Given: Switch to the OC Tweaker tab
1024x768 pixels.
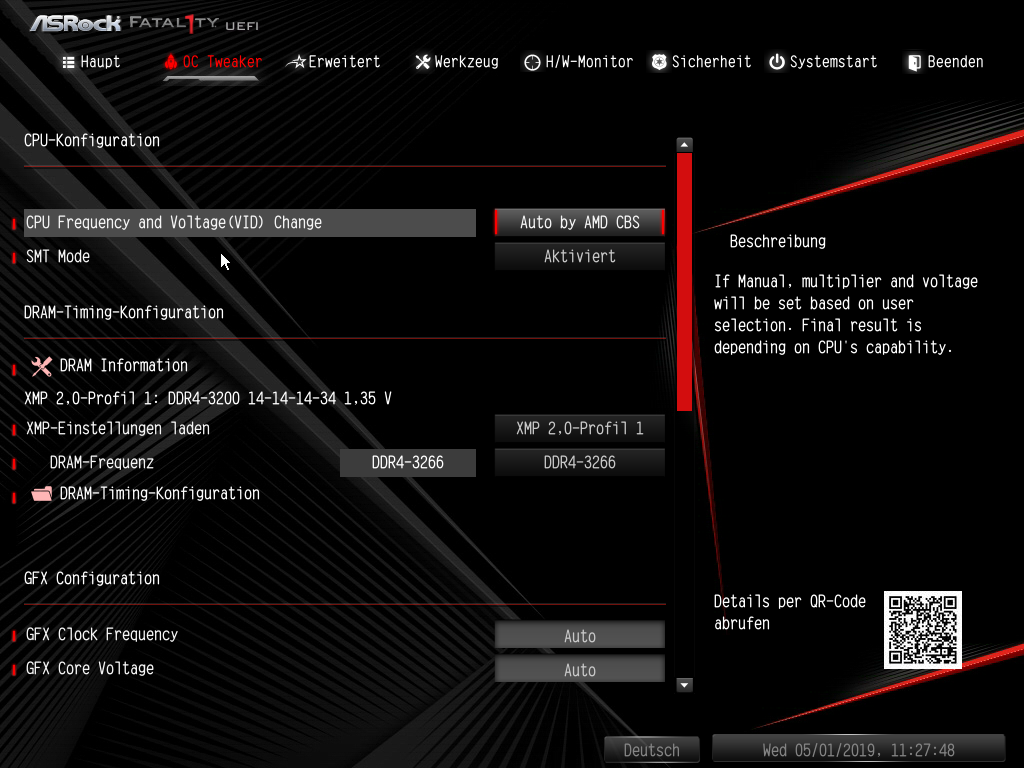Looking at the screenshot, I should click(x=213, y=62).
